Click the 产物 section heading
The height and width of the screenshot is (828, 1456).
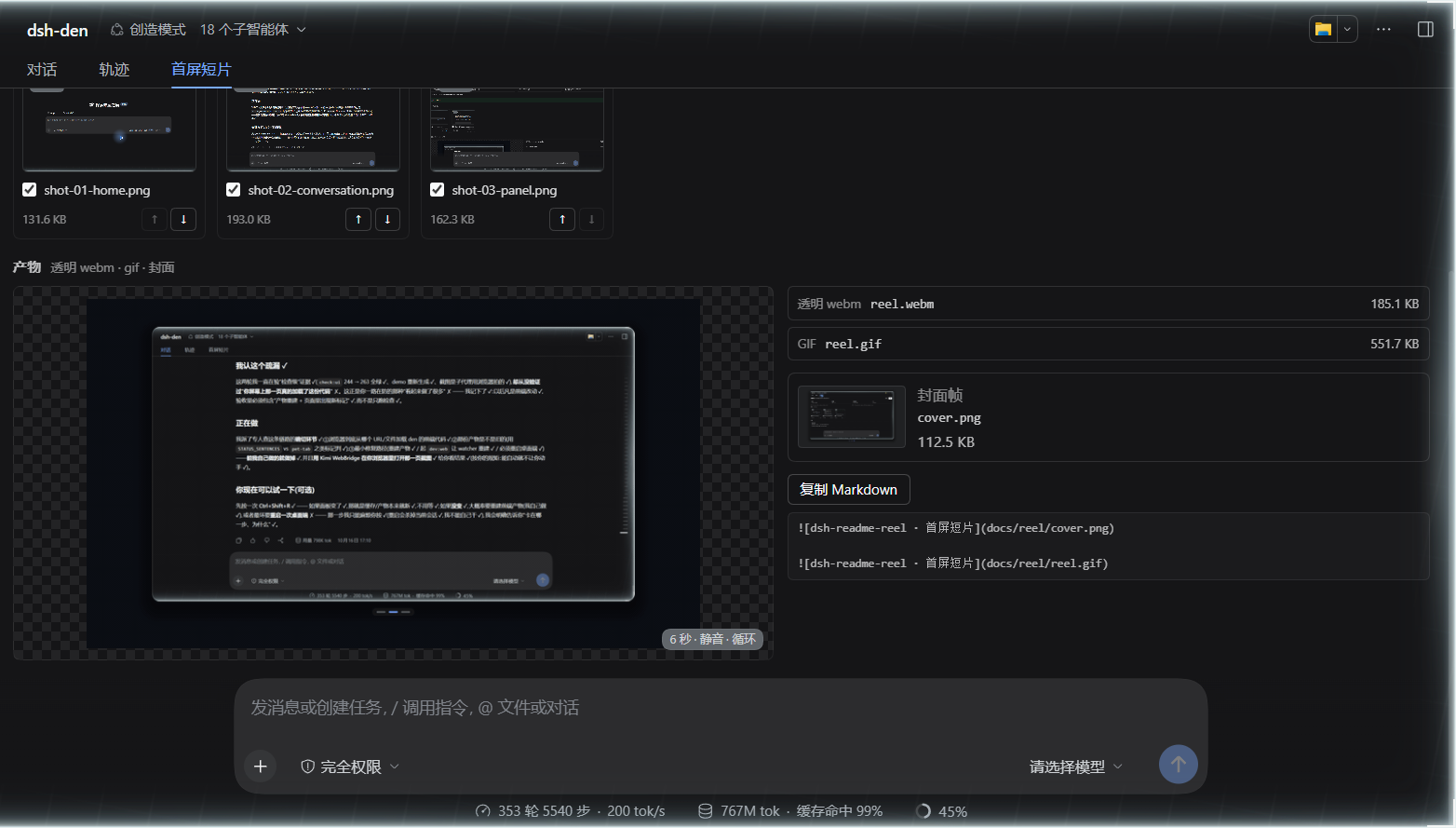point(27,267)
